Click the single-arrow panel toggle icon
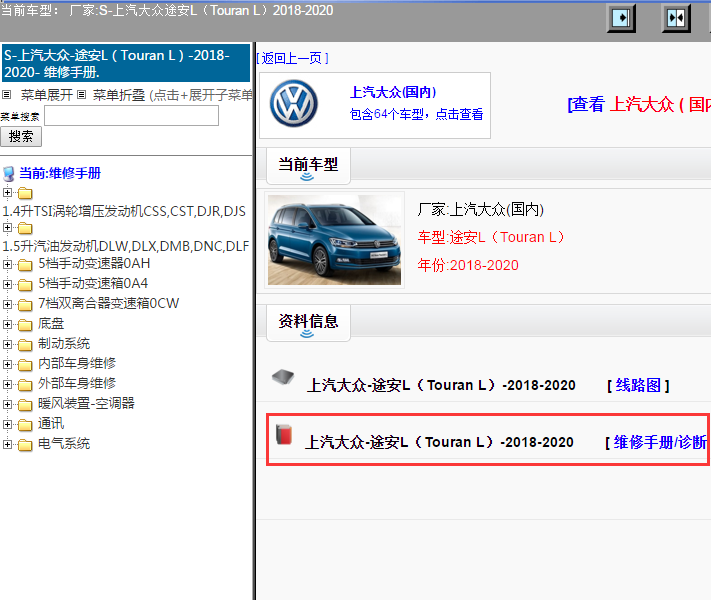Image resolution: width=711 pixels, height=600 pixels. tap(621, 18)
